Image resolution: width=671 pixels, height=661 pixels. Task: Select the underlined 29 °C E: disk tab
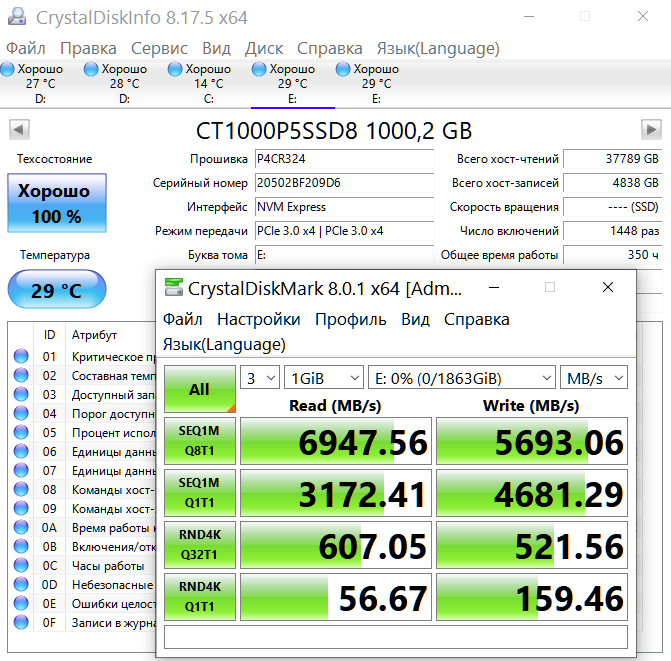[292, 83]
